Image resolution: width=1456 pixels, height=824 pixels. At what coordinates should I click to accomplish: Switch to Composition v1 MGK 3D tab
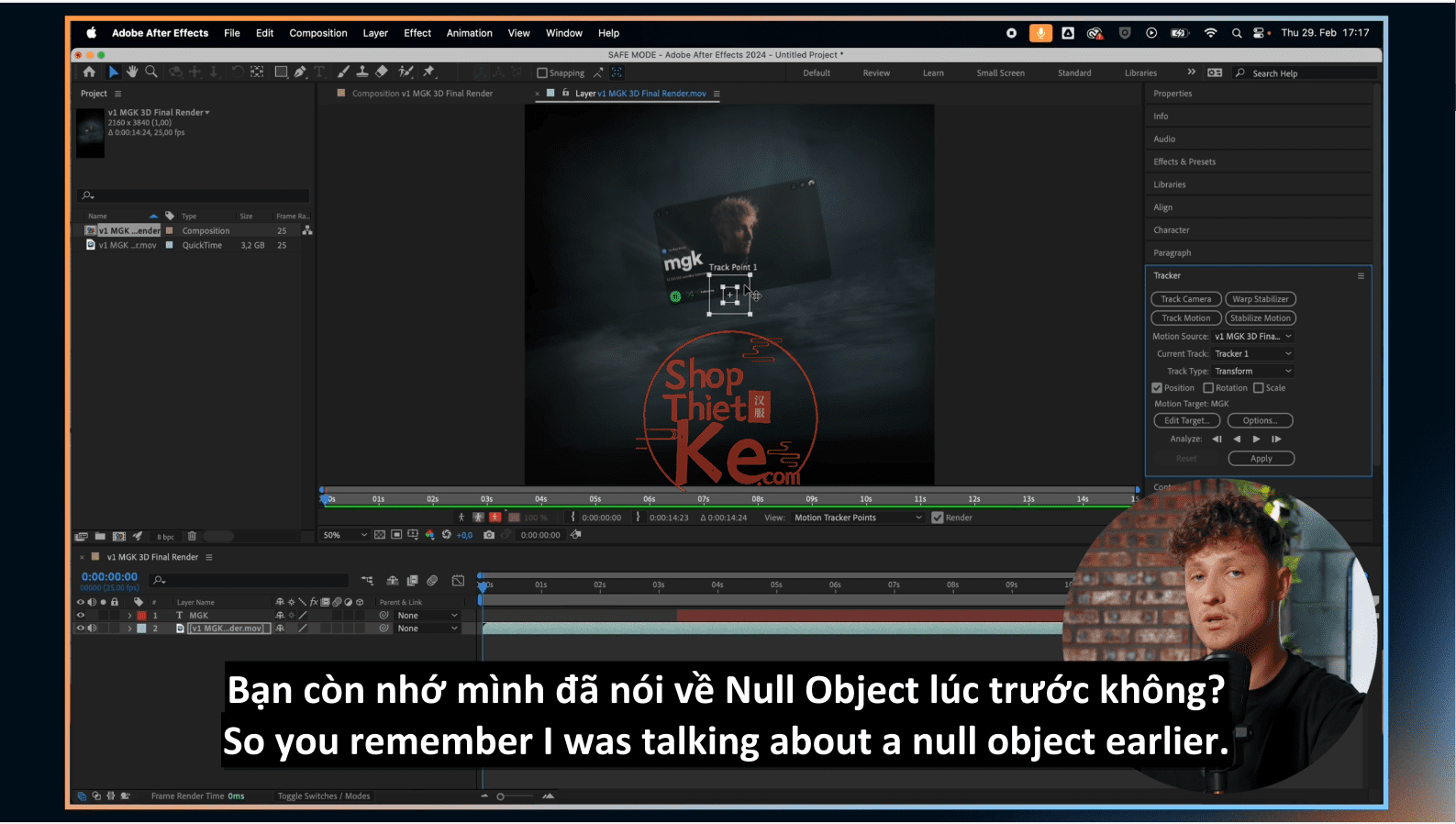tap(422, 94)
